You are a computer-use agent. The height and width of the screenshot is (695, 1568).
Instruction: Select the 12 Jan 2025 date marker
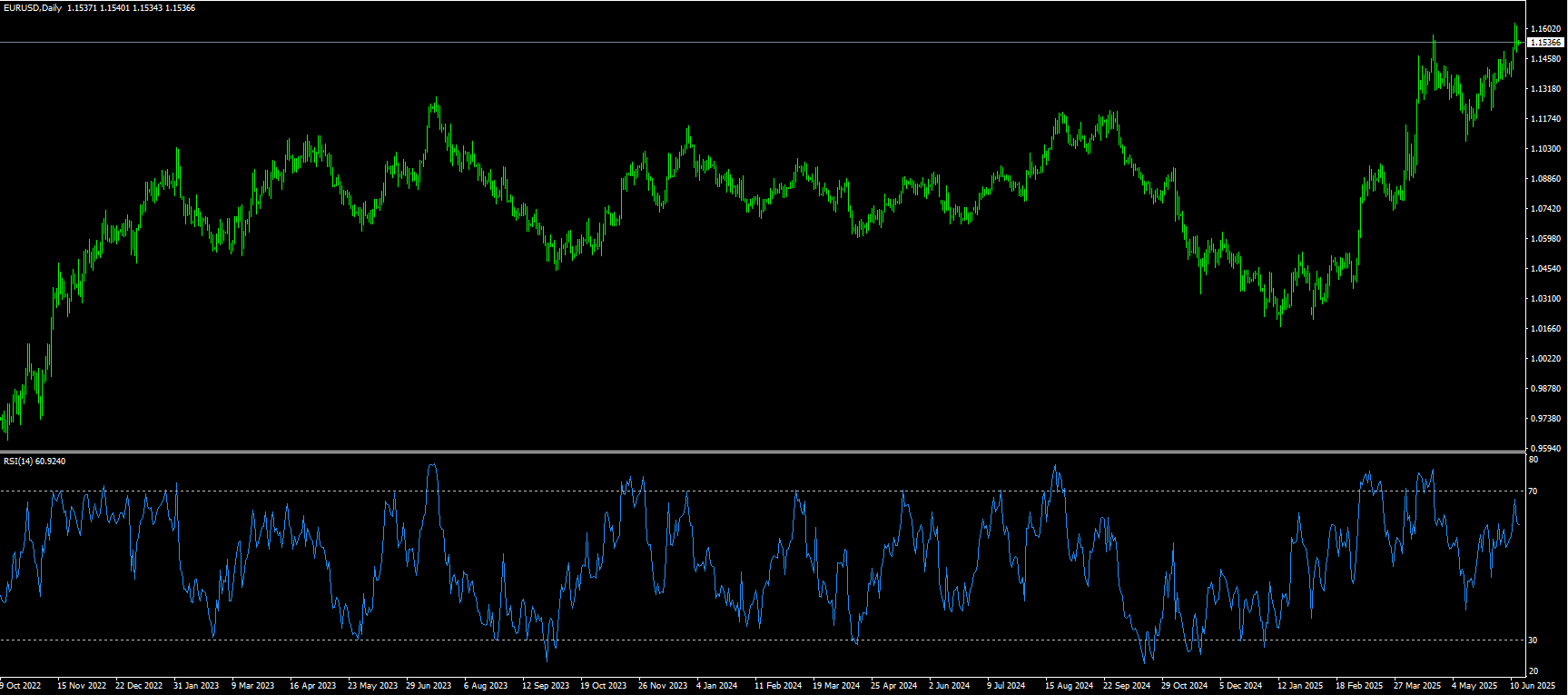coord(1300,686)
